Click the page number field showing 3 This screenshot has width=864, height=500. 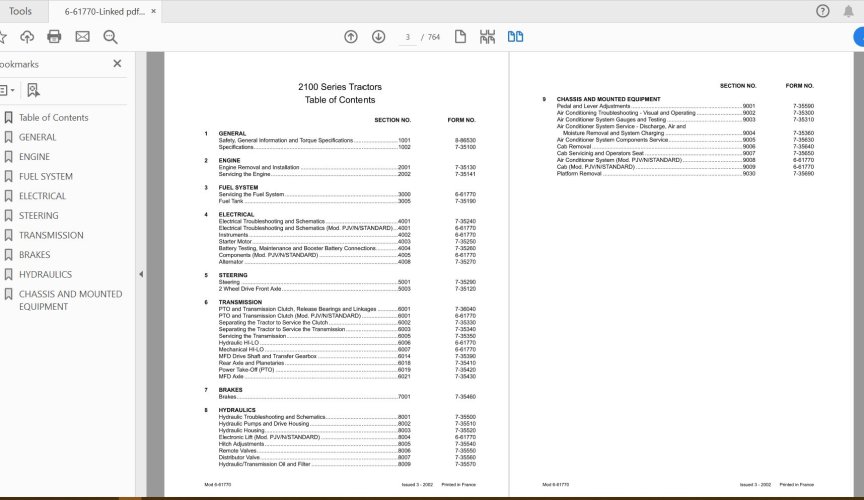pyautogui.click(x=407, y=37)
